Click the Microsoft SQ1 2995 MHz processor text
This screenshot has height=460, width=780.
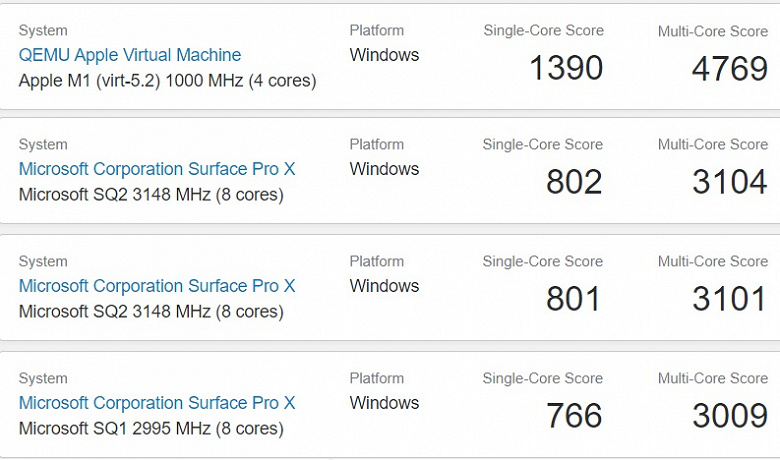(x=151, y=428)
